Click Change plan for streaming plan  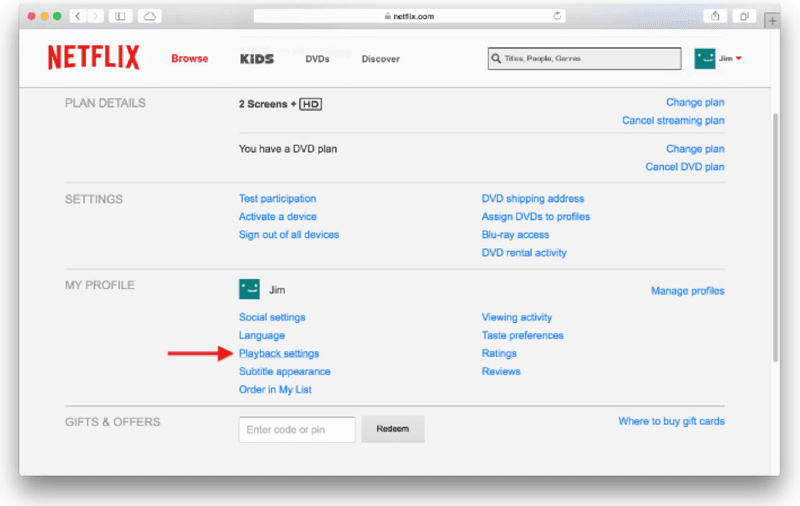click(x=695, y=103)
